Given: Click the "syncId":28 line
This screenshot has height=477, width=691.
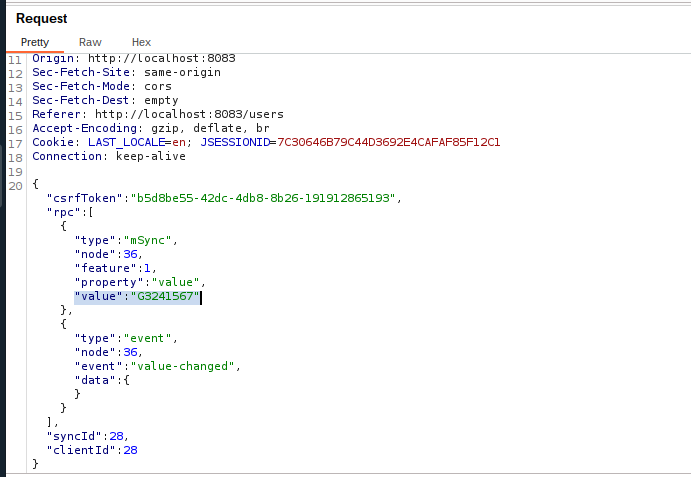Looking at the screenshot, I should [x=87, y=436].
